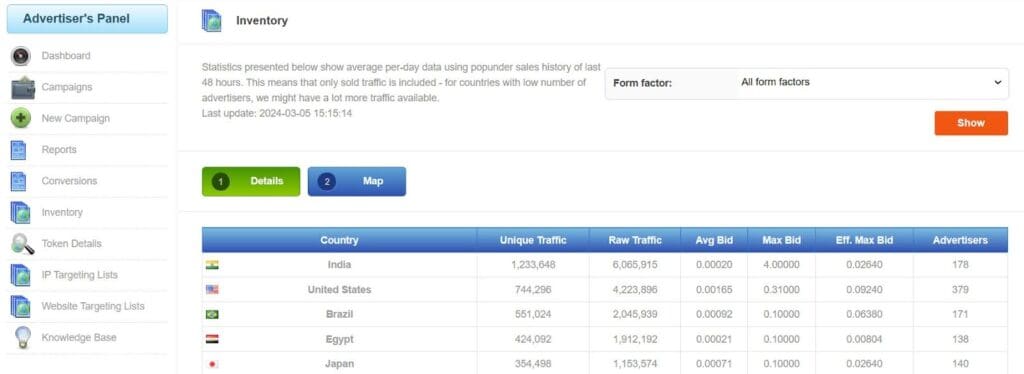
Task: Click the IP Targeting Lists icon
Action: point(20,275)
